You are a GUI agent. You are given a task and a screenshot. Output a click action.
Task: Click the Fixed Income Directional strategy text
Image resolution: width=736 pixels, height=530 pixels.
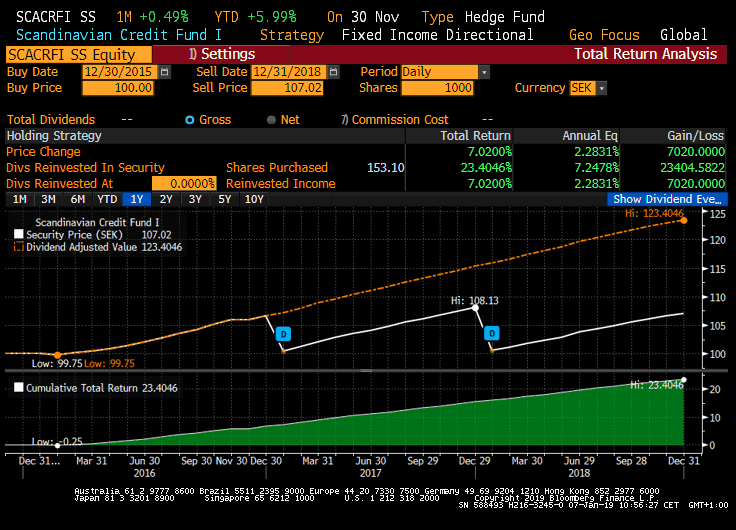click(x=437, y=35)
